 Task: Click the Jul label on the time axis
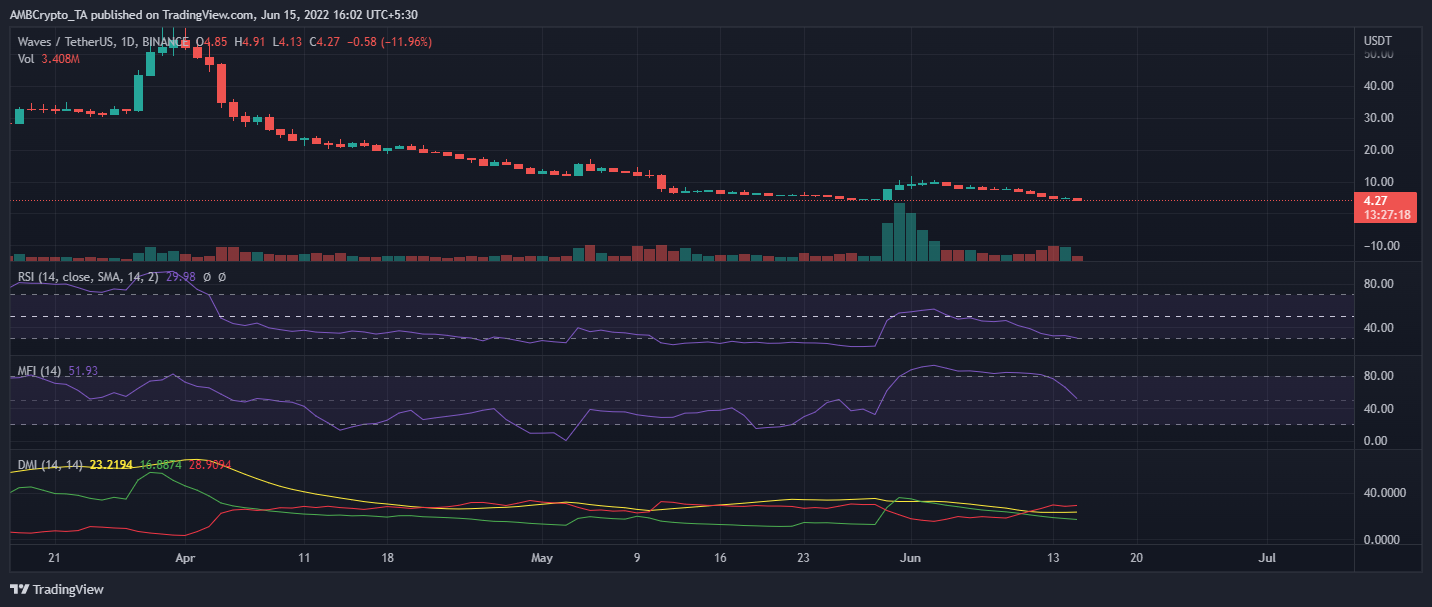[x=1267, y=557]
